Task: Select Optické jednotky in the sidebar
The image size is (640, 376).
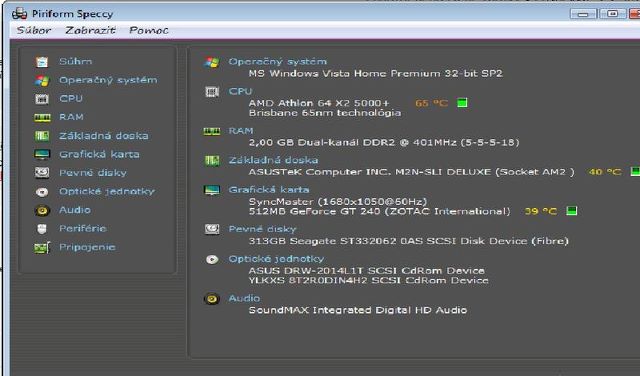Action: point(107,191)
